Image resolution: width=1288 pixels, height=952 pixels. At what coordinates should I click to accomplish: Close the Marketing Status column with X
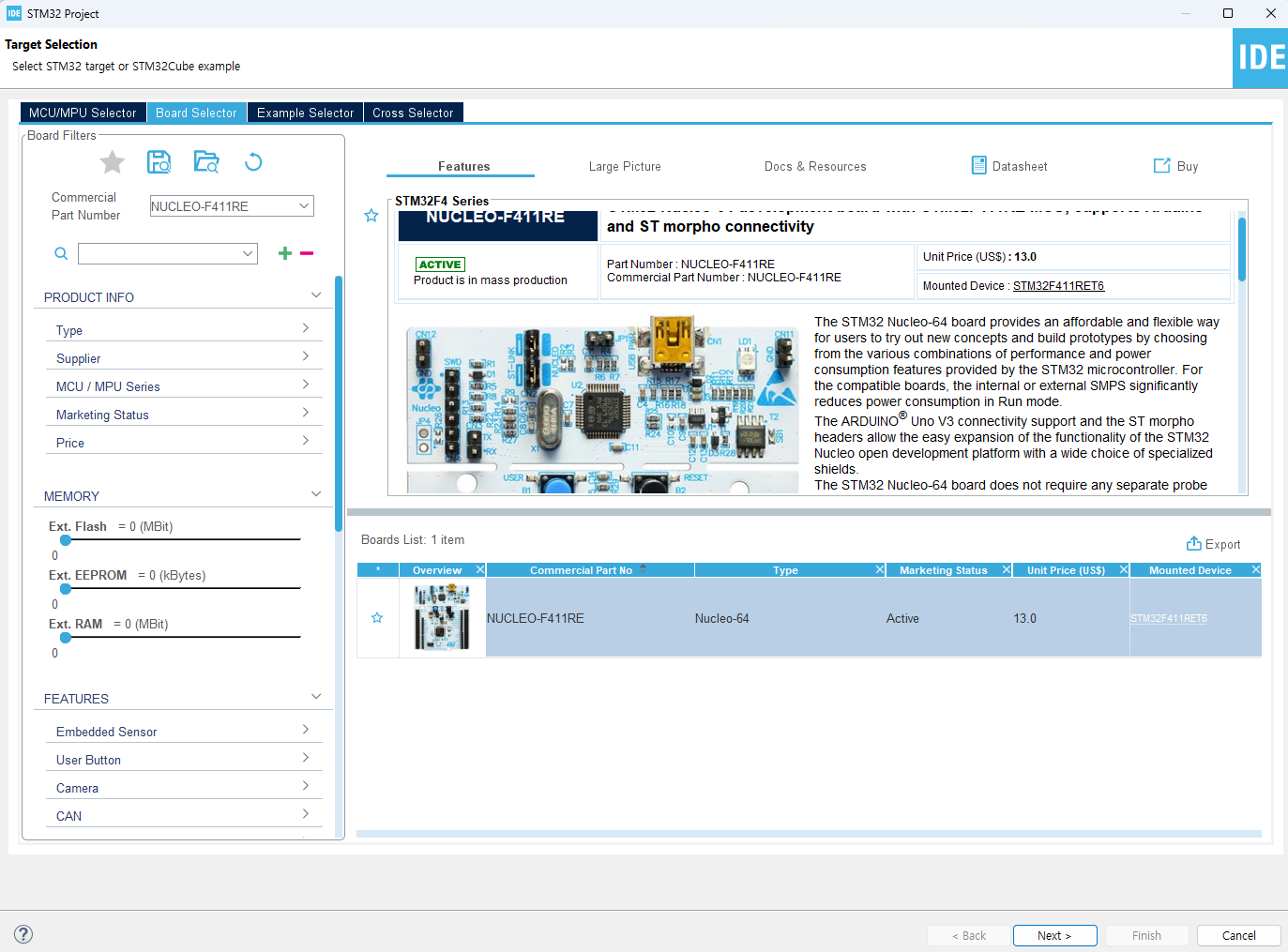(1007, 569)
